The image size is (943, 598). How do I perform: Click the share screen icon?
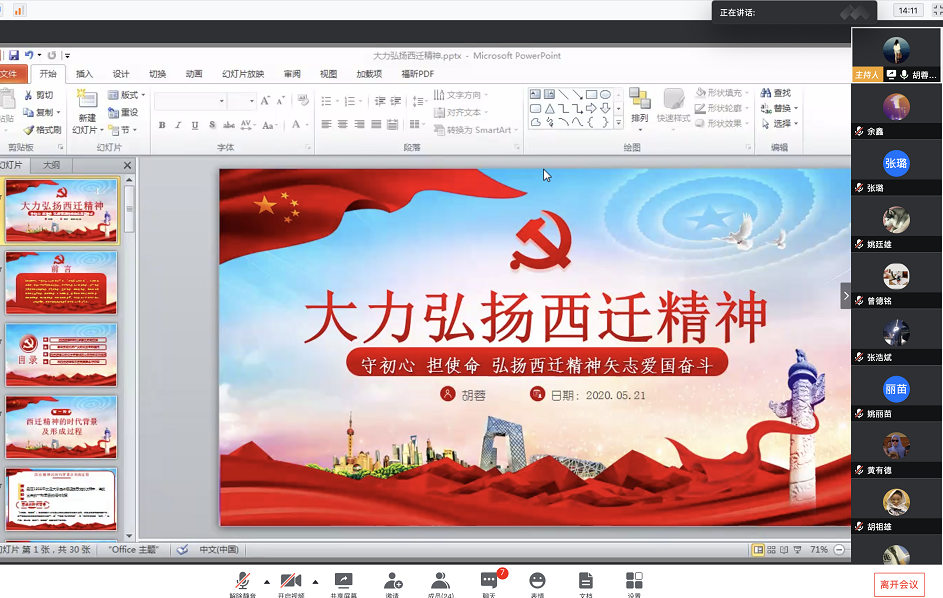pos(343,582)
